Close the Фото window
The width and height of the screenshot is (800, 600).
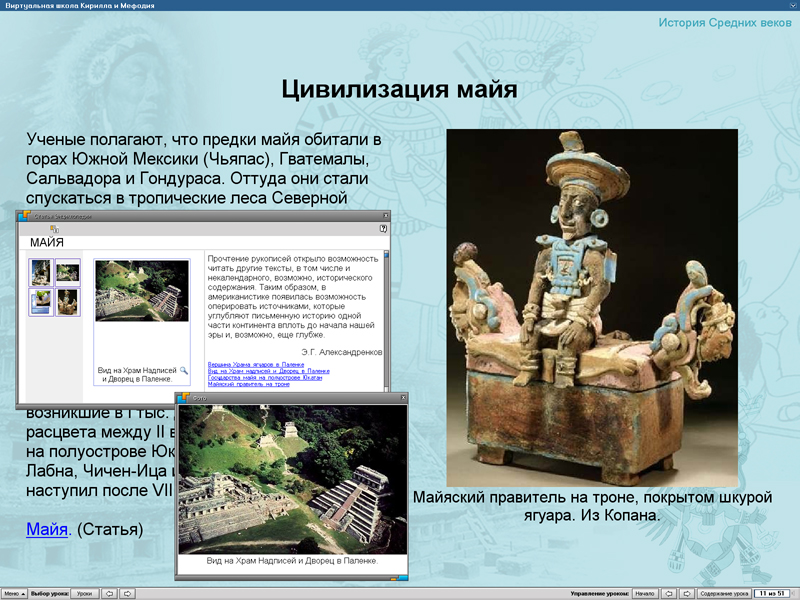tap(404, 397)
